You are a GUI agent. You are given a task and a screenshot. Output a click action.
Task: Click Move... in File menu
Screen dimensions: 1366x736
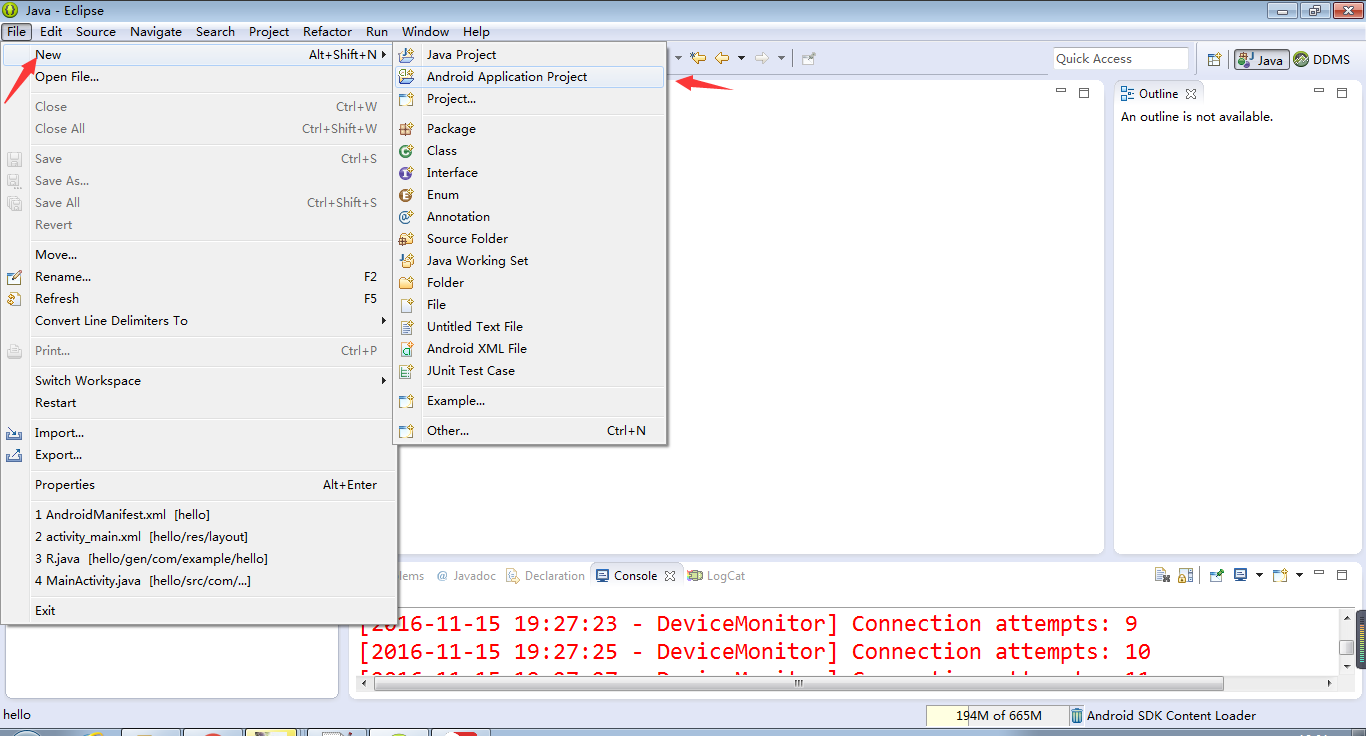click(199, 255)
